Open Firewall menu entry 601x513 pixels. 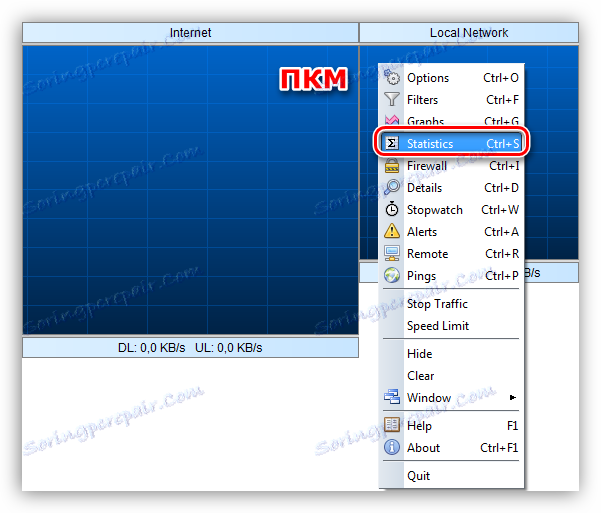tap(451, 166)
